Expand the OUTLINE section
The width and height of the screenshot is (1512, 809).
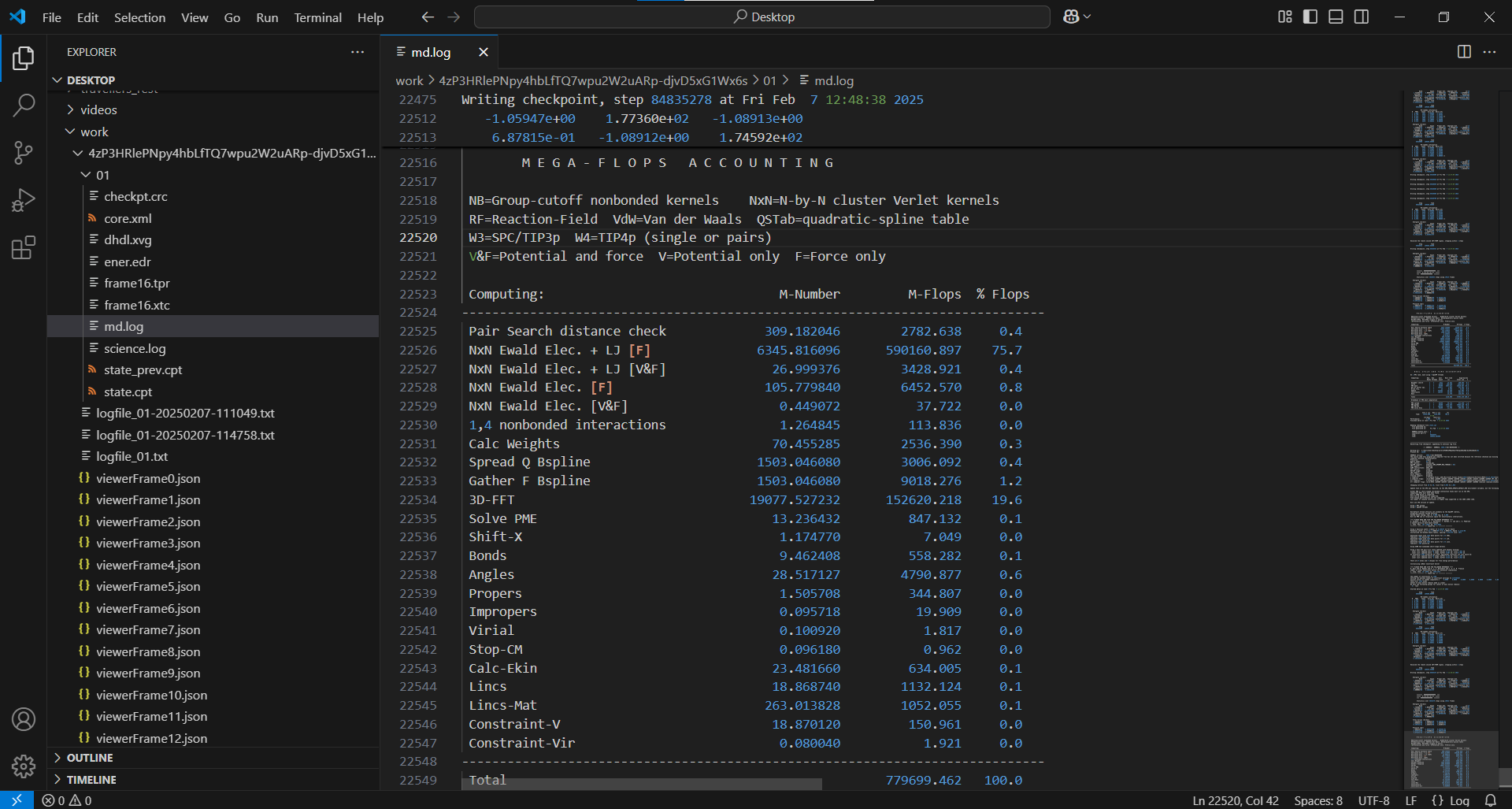coord(90,758)
